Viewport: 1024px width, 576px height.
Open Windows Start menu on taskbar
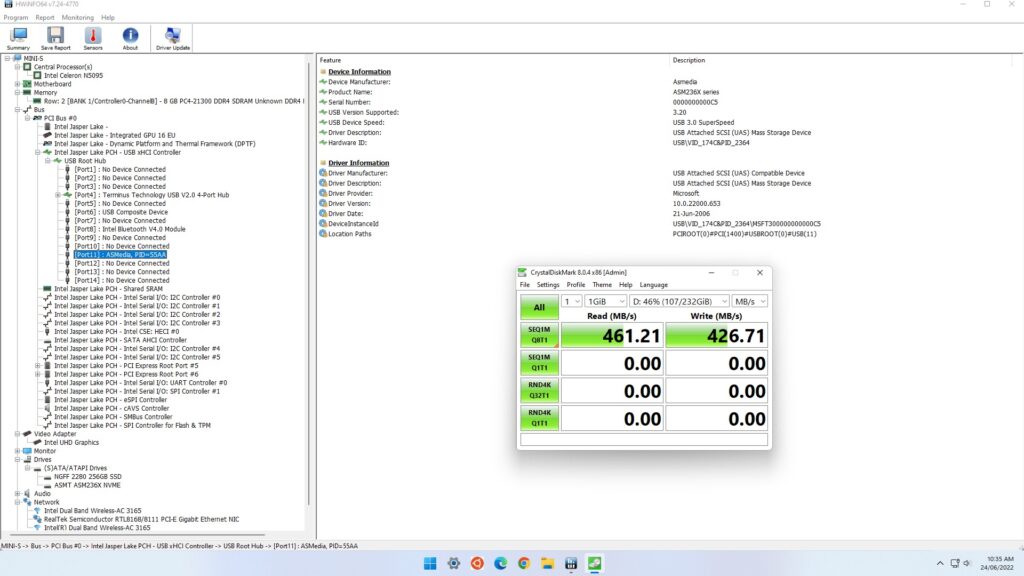click(x=430, y=563)
